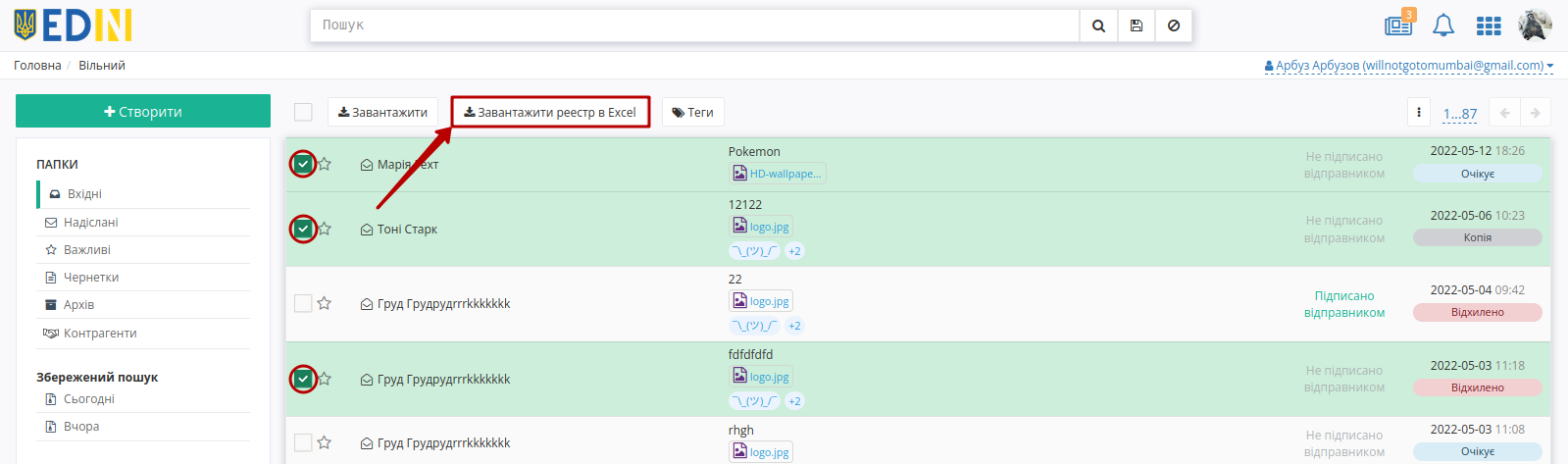The image size is (1568, 464).
Task: Open the Pokemon document
Action: tap(754, 151)
